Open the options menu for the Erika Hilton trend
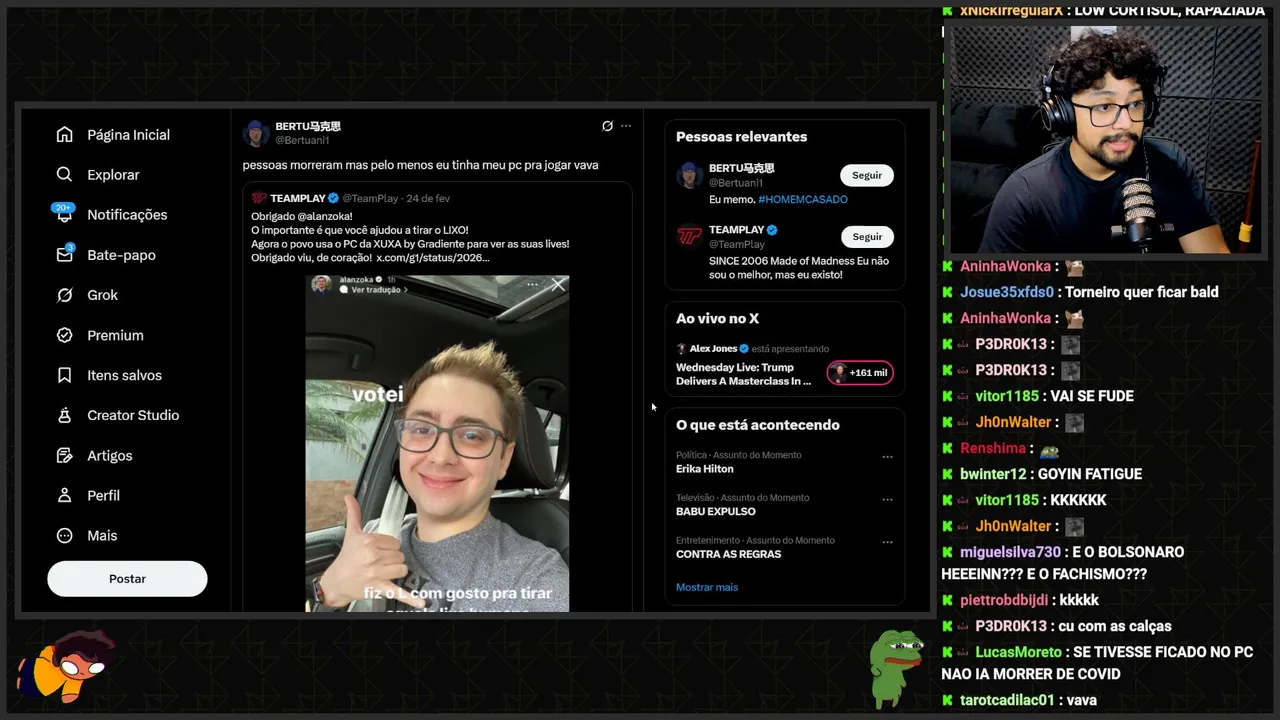The image size is (1280, 720). pos(887,457)
